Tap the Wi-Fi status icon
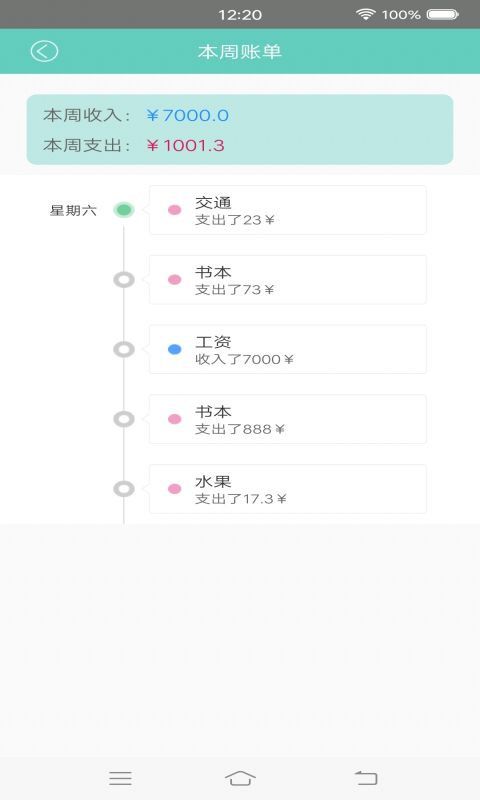 point(365,14)
